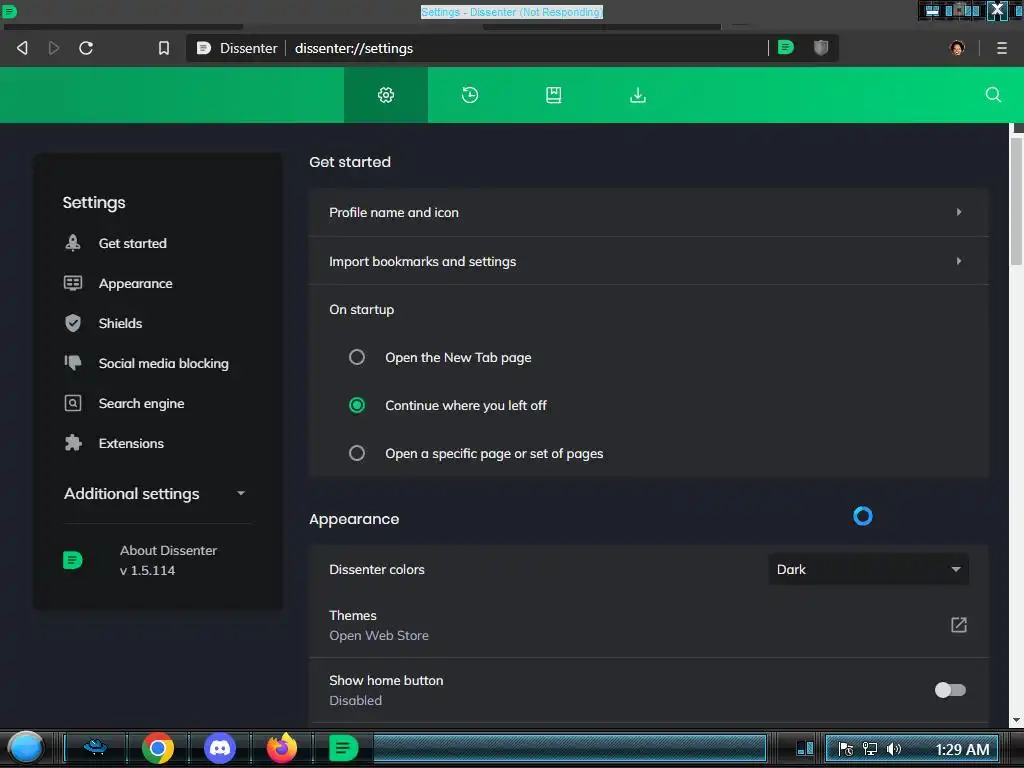Expand Import bookmarks and settings
The width and height of the screenshot is (1024, 768).
coord(648,261)
